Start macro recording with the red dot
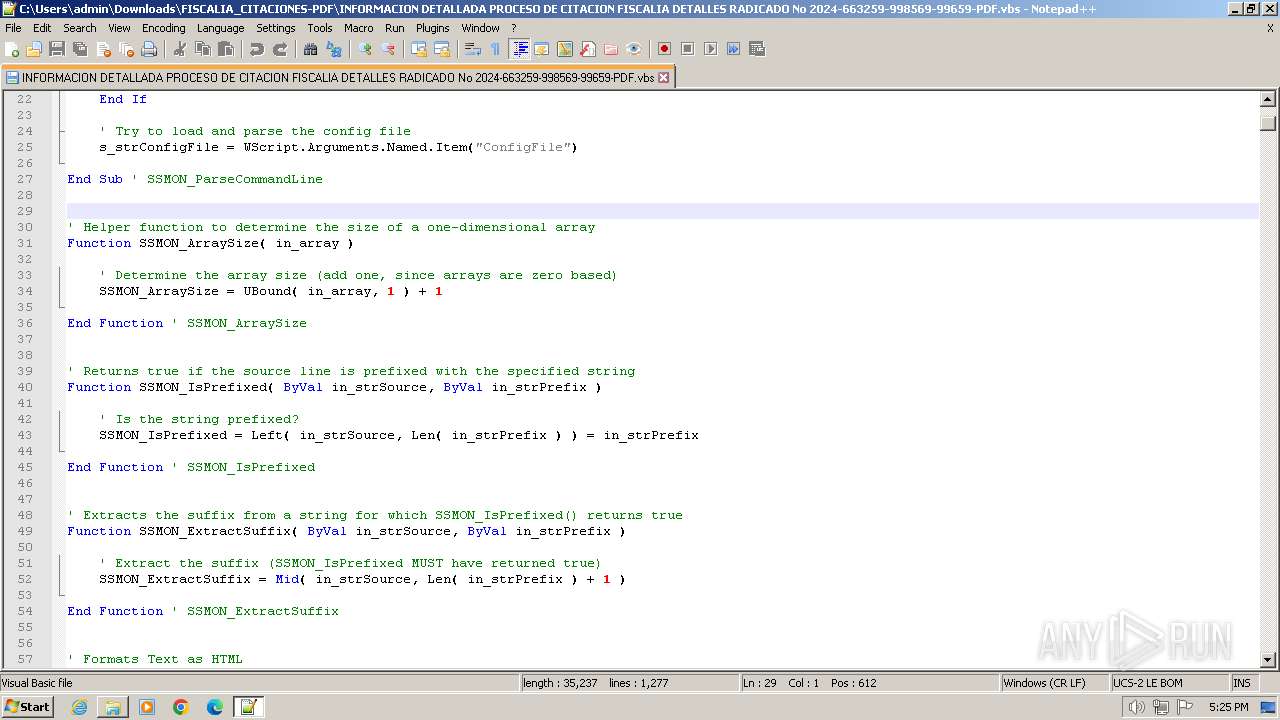The width and height of the screenshot is (1280, 720). (665, 49)
